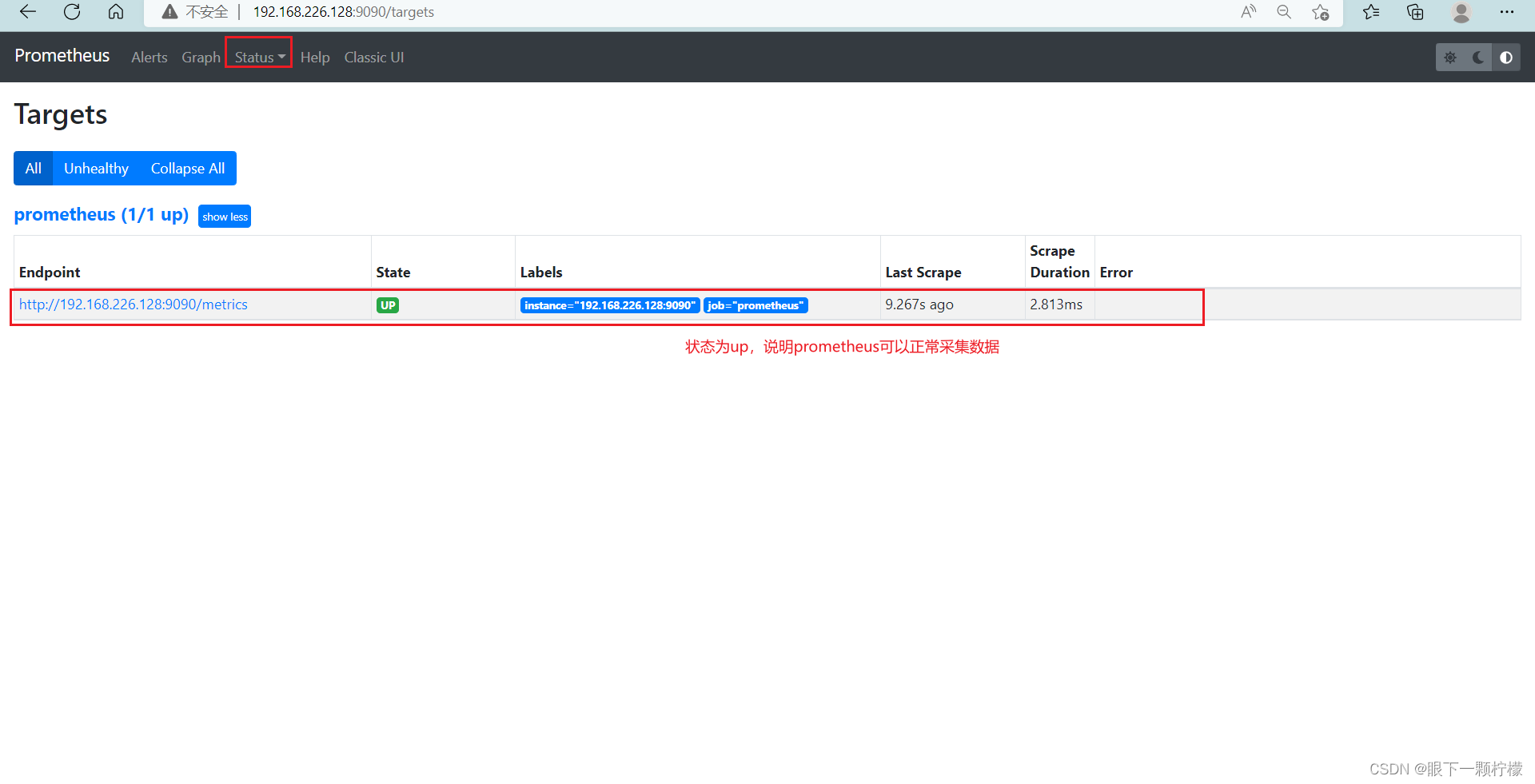Screen dimensions: 1535x784
Task: Open read aloud icon in address bar
Action: point(1248,12)
